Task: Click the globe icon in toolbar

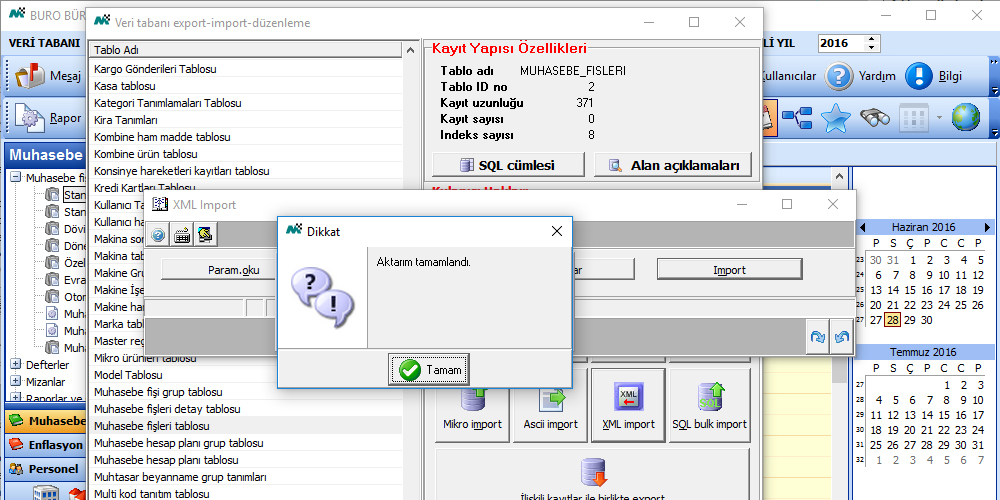Action: (966, 117)
